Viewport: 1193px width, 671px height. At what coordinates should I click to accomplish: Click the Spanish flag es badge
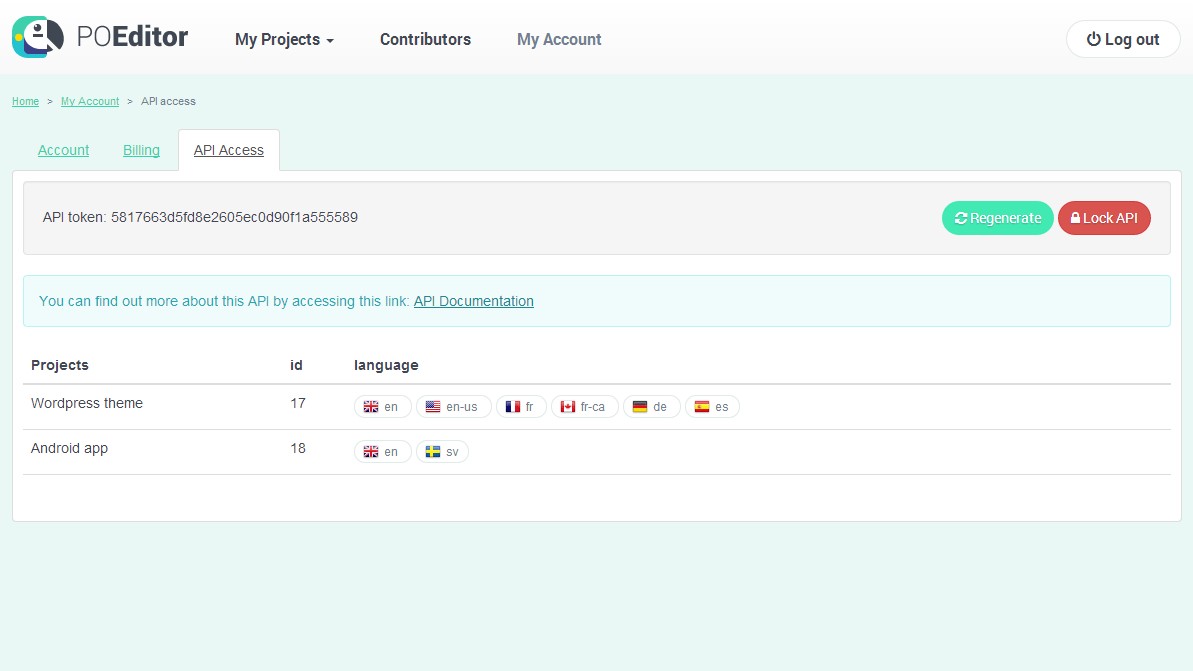point(712,407)
